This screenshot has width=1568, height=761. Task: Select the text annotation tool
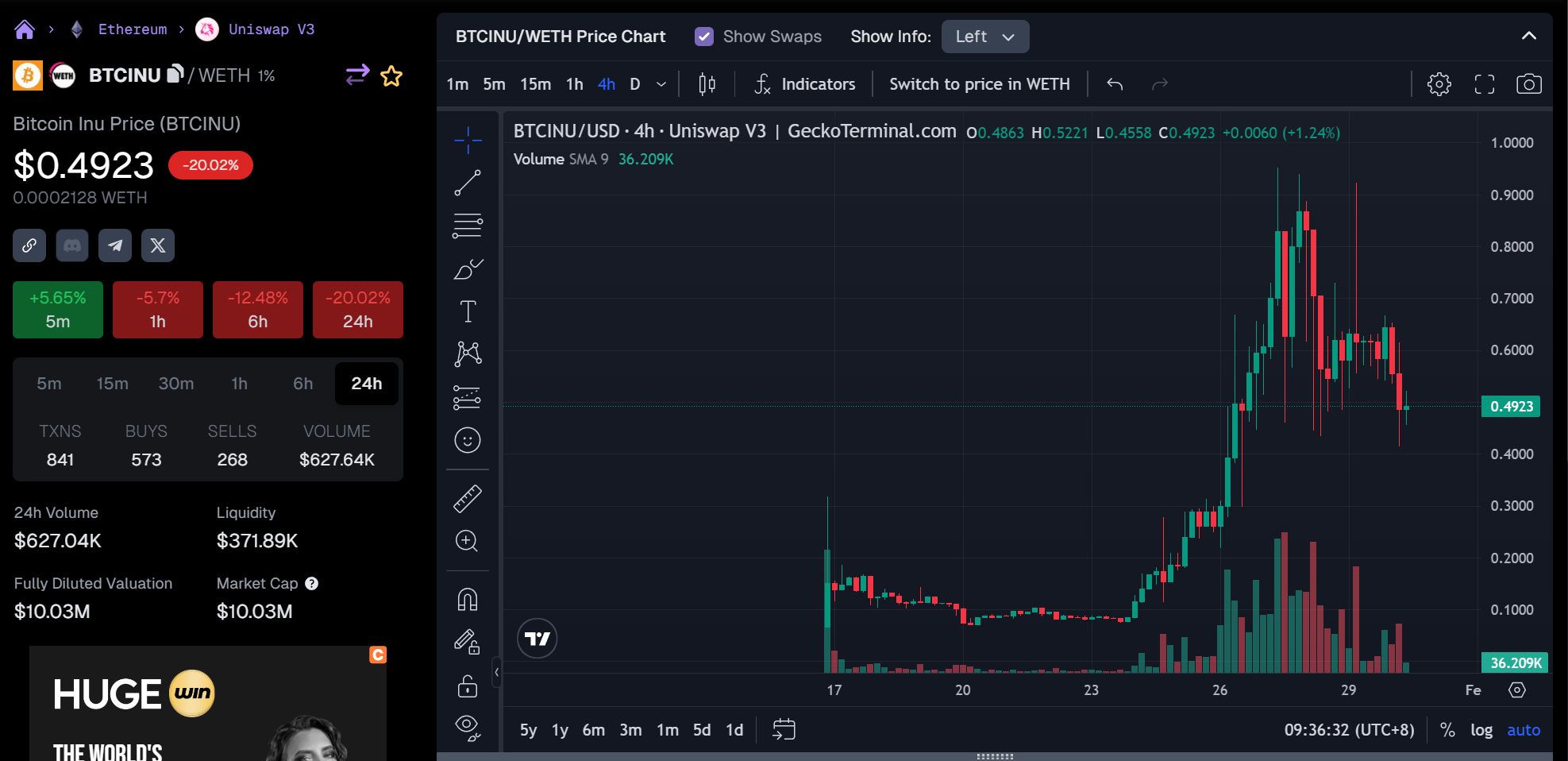tap(468, 311)
